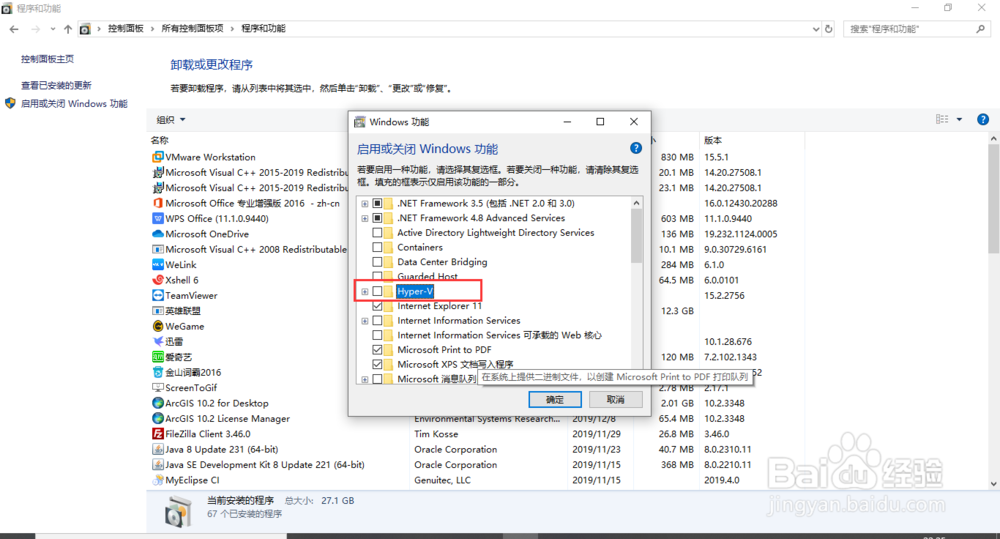Sort by the 名称 column header
The height and width of the screenshot is (539, 1000).
[x=159, y=140]
